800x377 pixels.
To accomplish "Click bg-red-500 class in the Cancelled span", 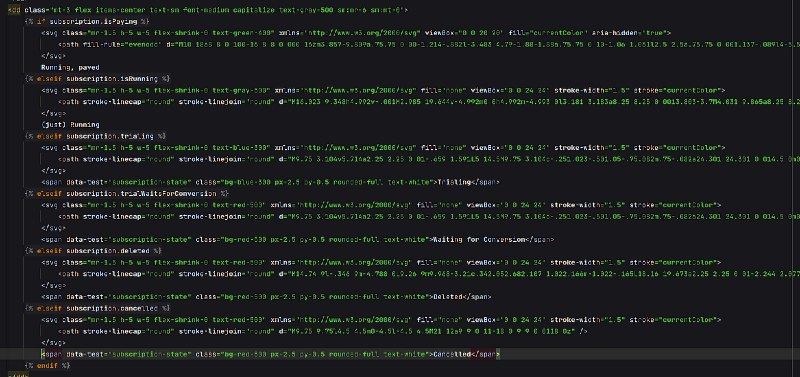I will (245, 354).
